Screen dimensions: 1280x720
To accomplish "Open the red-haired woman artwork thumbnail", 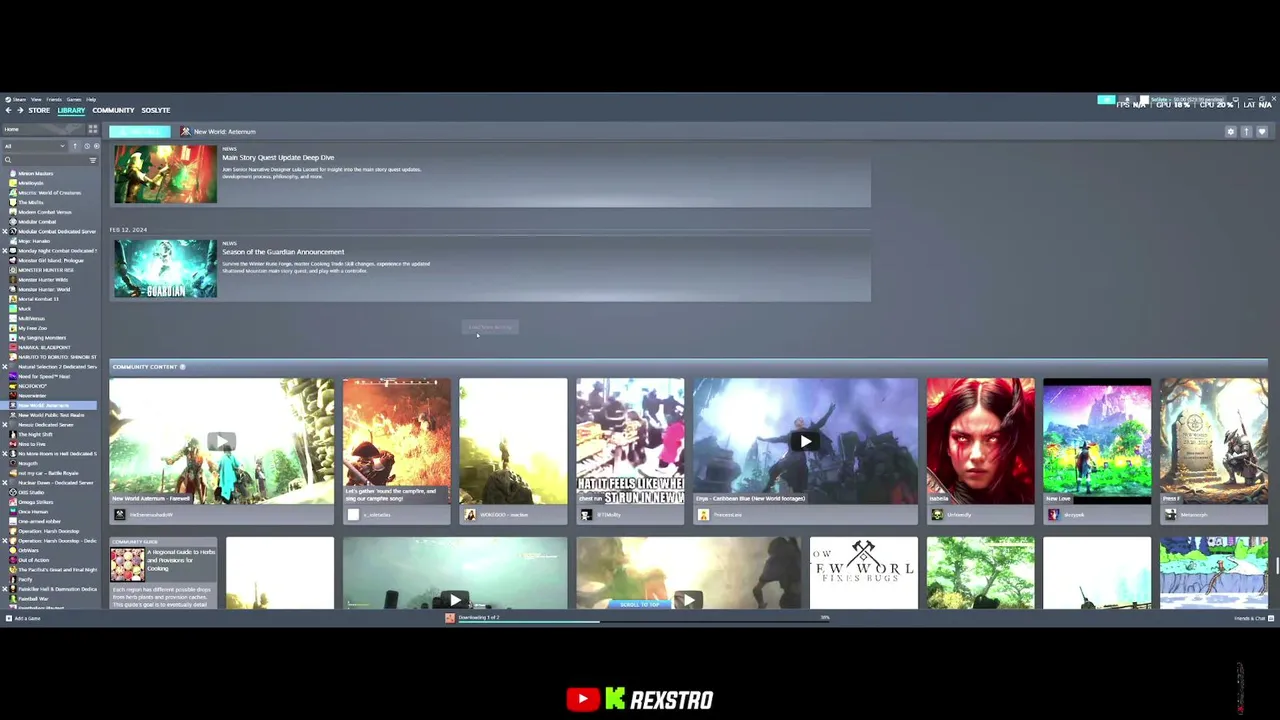I will (980, 441).
